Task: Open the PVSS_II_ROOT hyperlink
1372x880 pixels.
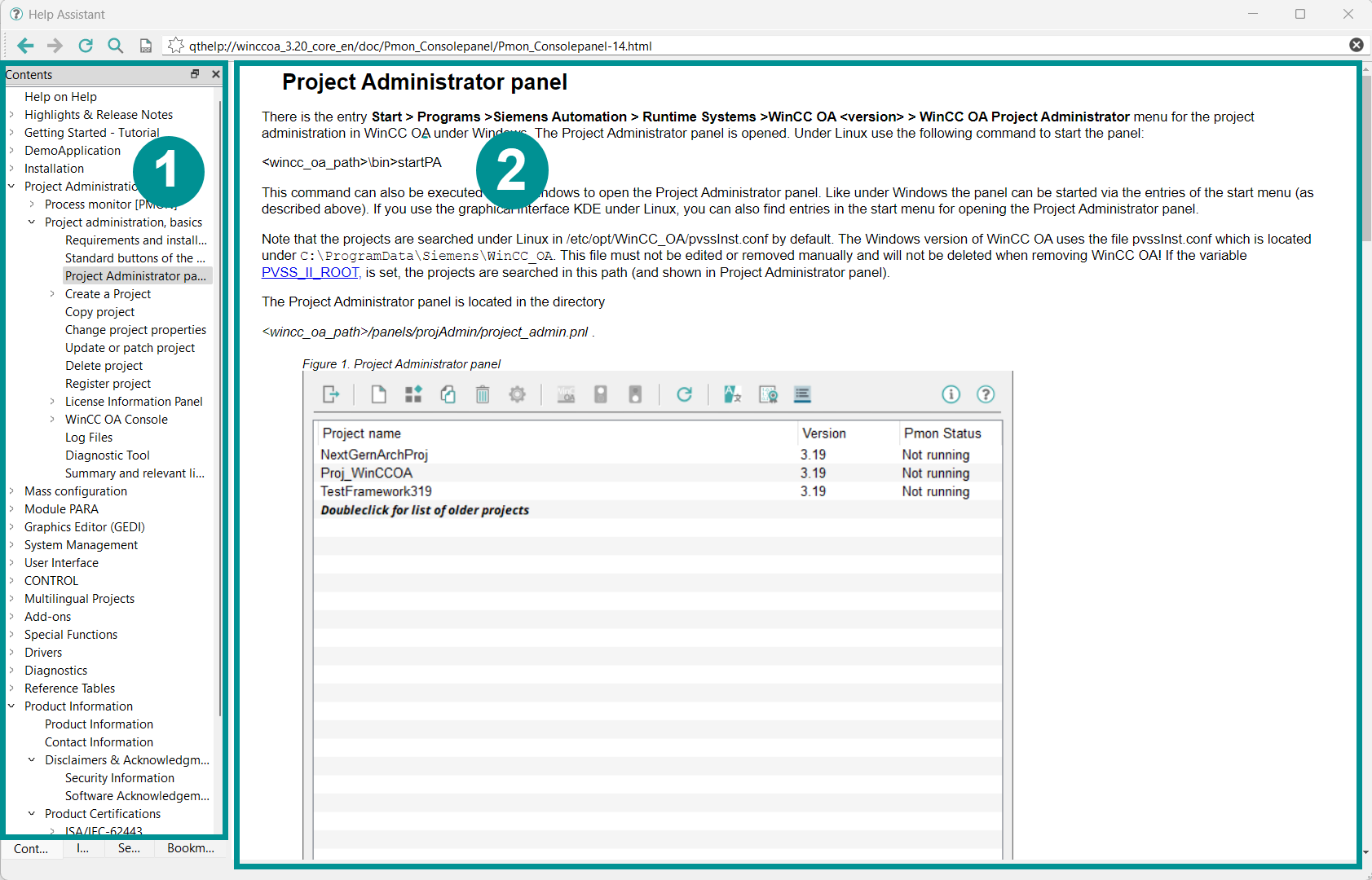Action: (310, 273)
